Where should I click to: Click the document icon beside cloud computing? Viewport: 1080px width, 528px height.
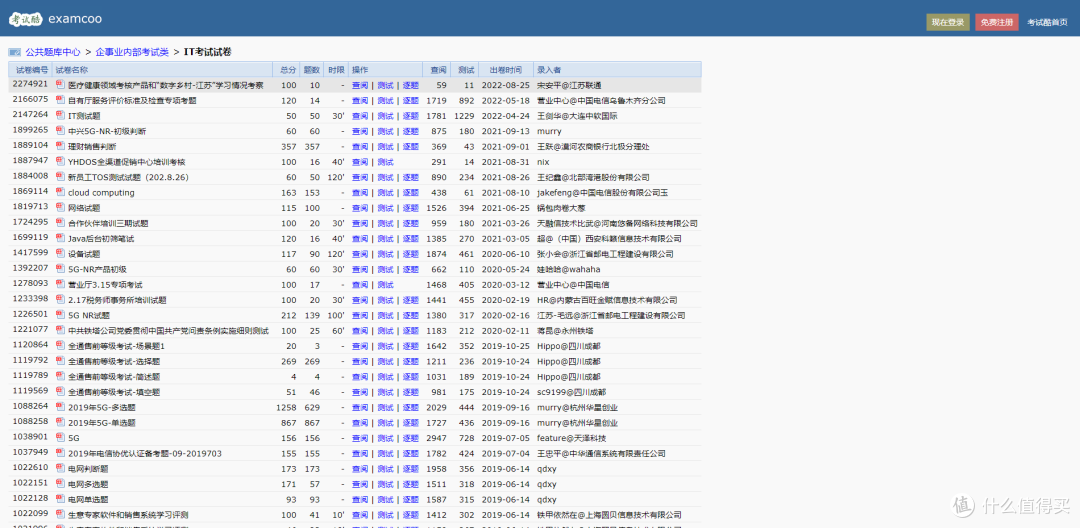coord(60,192)
